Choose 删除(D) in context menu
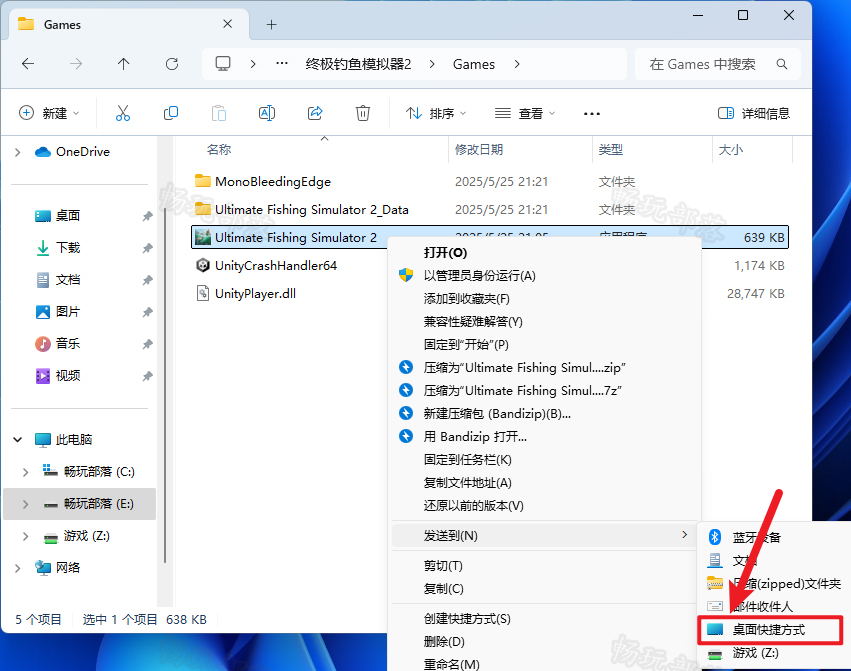The width and height of the screenshot is (851, 671). click(x=444, y=641)
